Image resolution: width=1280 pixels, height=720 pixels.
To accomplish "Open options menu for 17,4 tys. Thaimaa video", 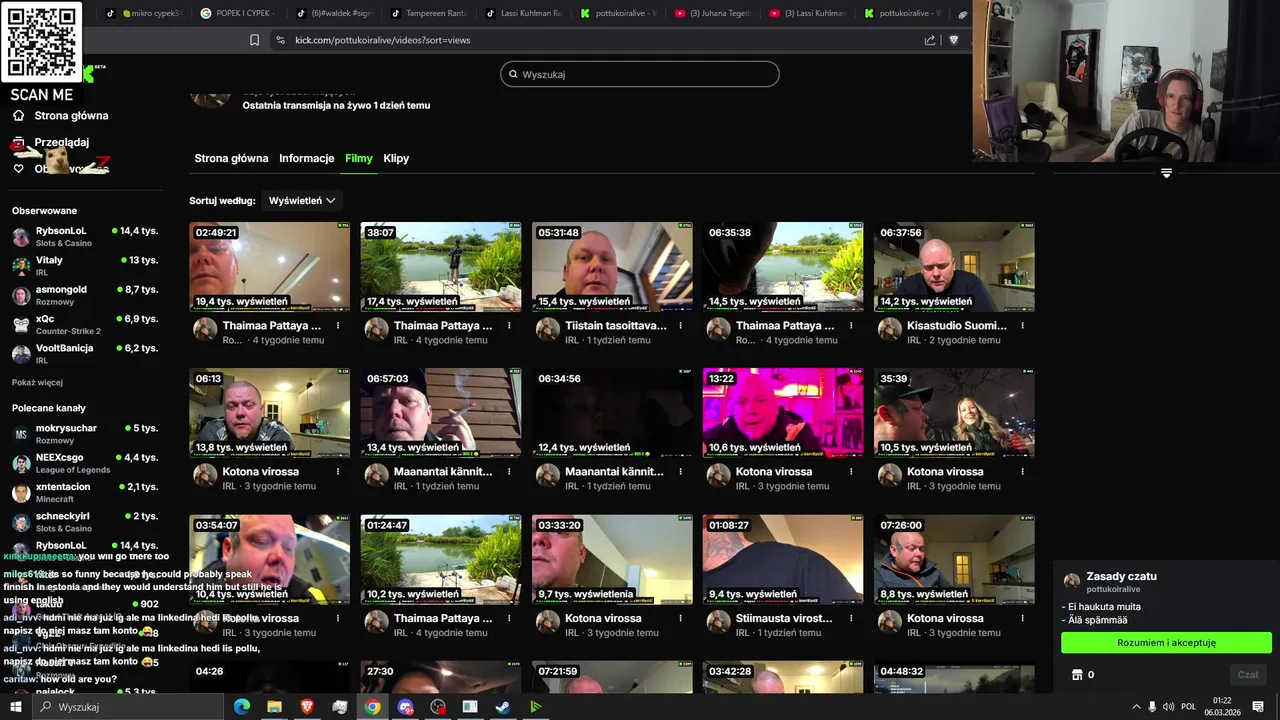I will [x=509, y=326].
